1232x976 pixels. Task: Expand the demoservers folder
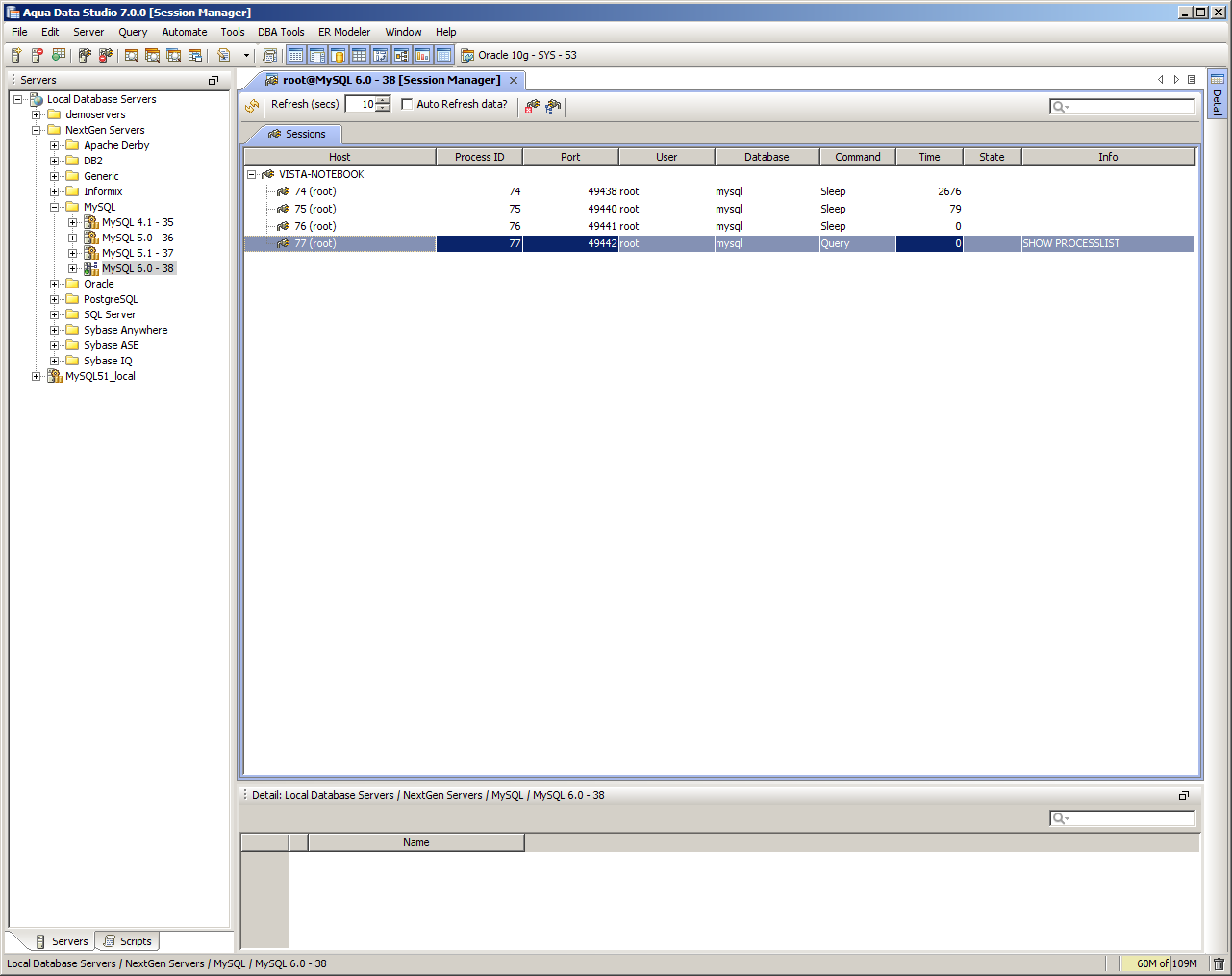[36, 114]
